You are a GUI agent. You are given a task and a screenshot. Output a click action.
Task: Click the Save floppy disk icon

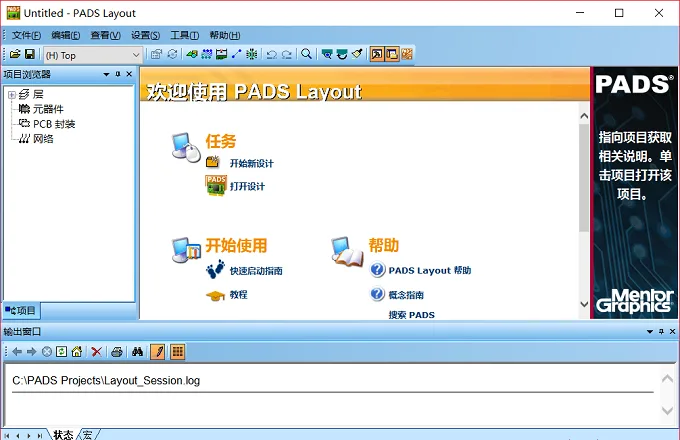click(29, 54)
